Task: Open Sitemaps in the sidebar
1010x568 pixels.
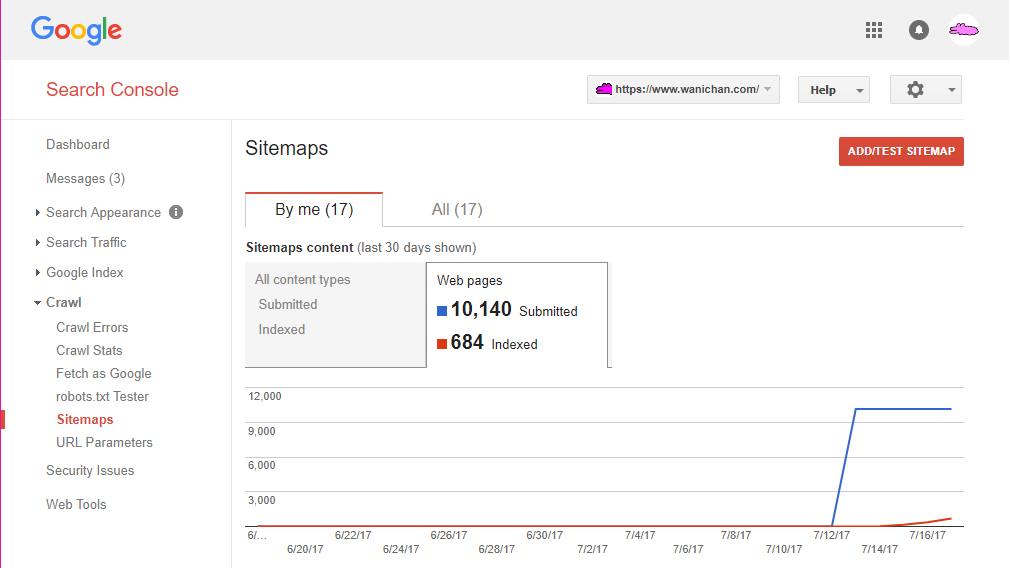Action: click(x=85, y=419)
